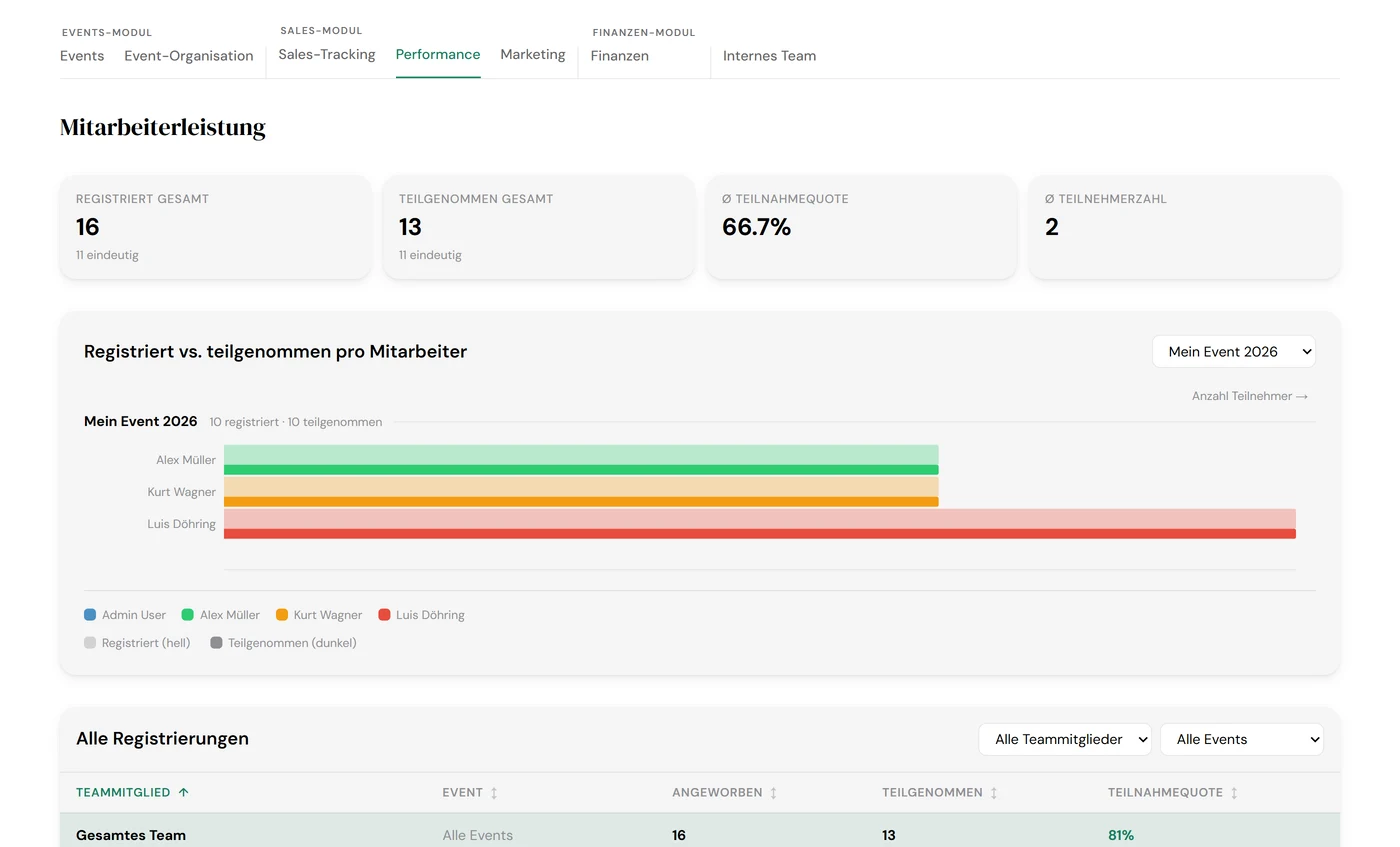
Task: Click the Event column sort icon
Action: coord(494,793)
